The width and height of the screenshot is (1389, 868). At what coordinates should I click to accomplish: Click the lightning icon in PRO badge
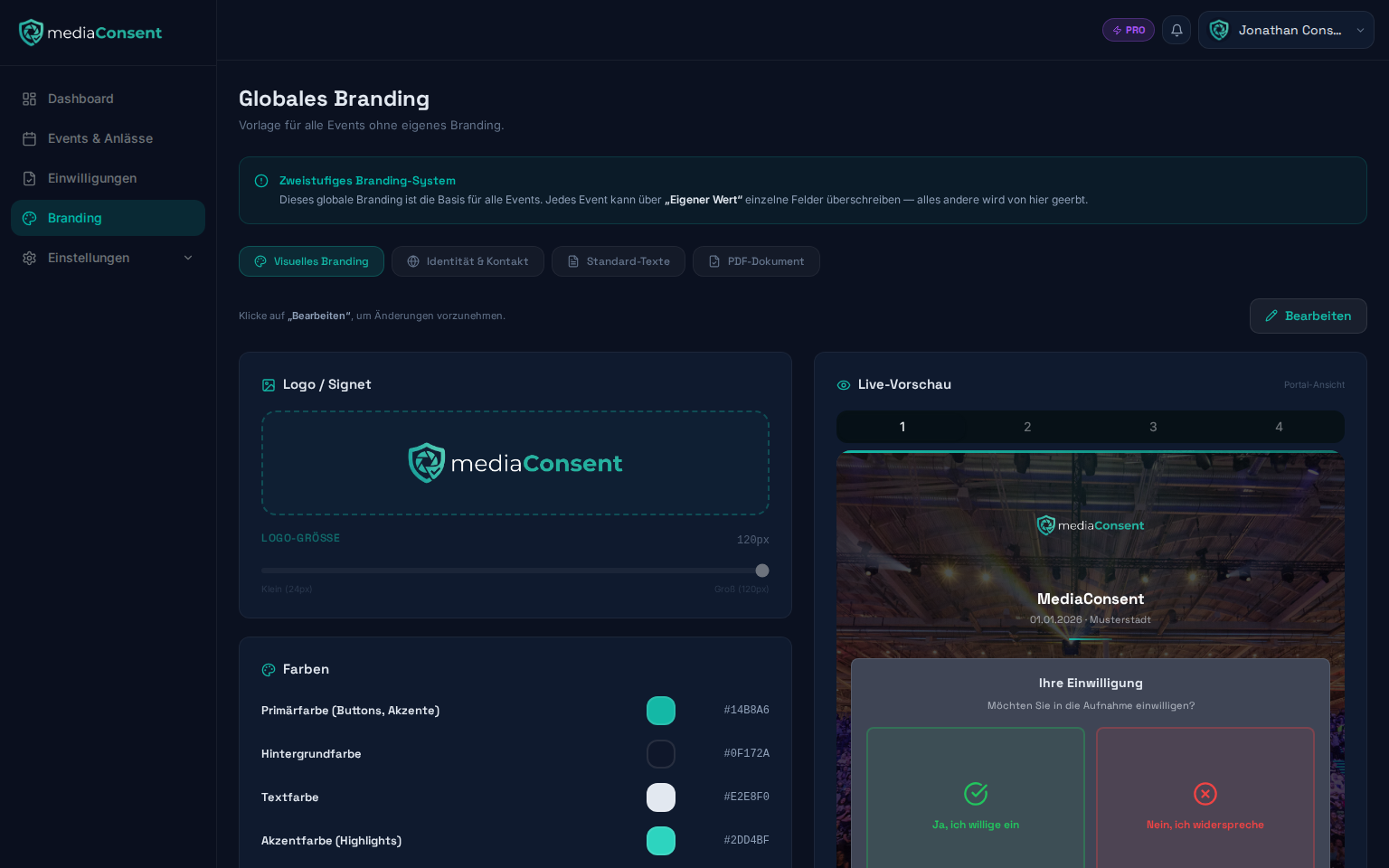[x=1118, y=30]
